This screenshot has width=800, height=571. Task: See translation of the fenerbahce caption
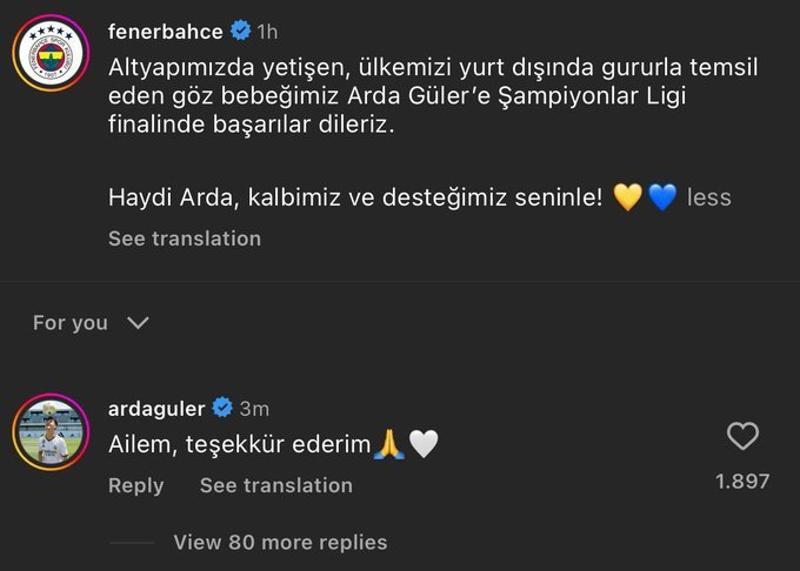(x=184, y=238)
